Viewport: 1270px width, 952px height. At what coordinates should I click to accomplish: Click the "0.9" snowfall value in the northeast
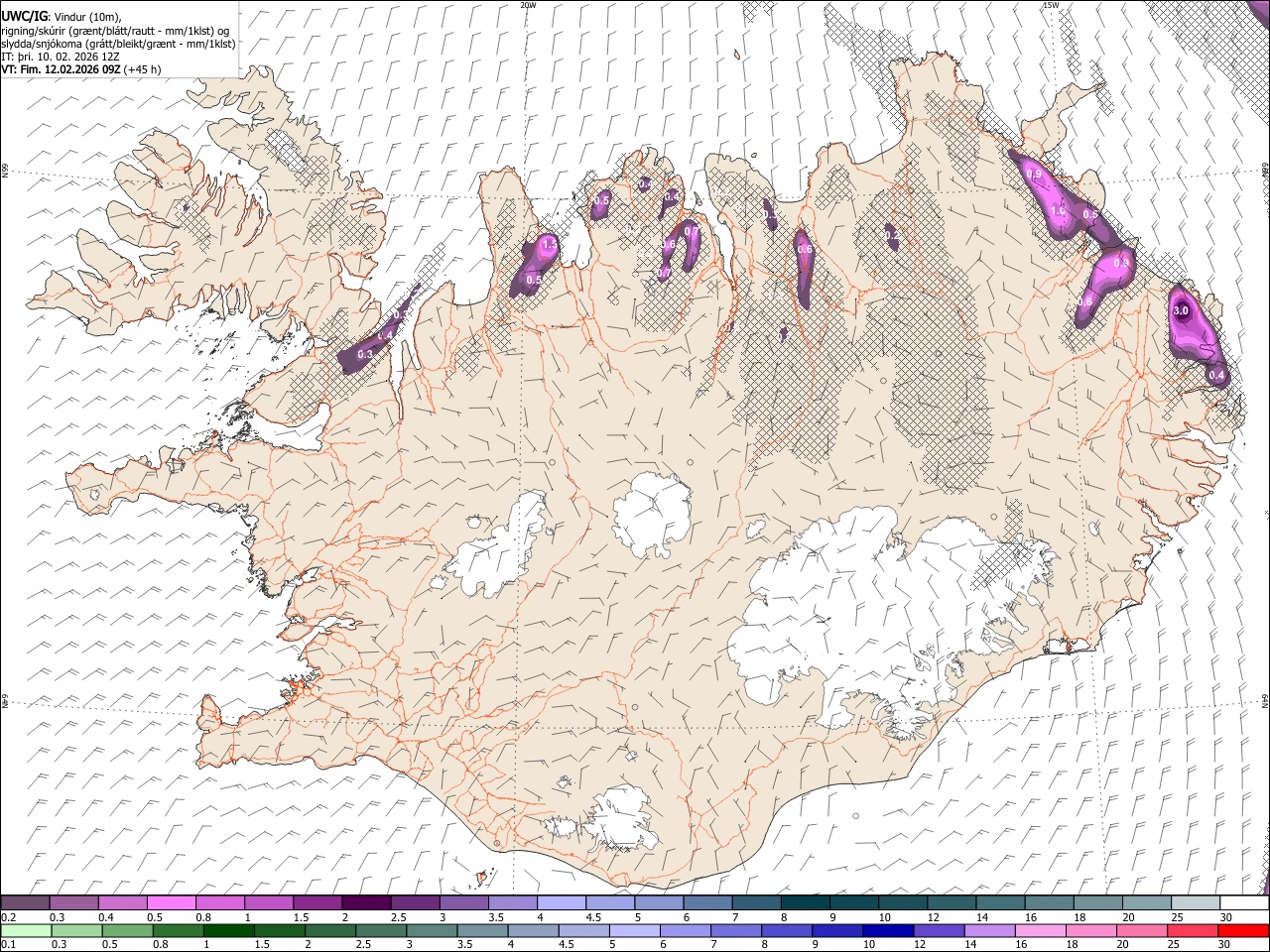coord(1034,174)
